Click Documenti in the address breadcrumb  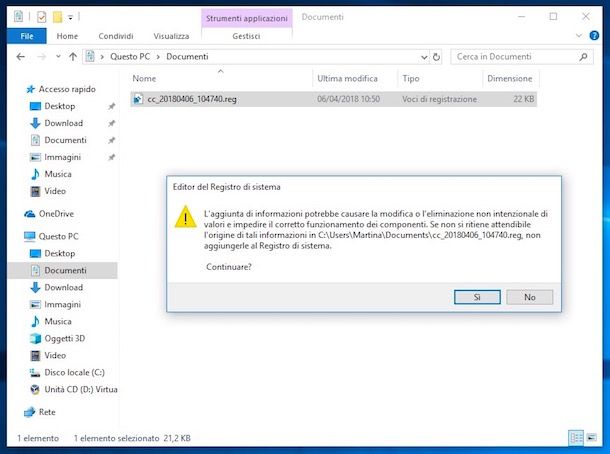187,57
